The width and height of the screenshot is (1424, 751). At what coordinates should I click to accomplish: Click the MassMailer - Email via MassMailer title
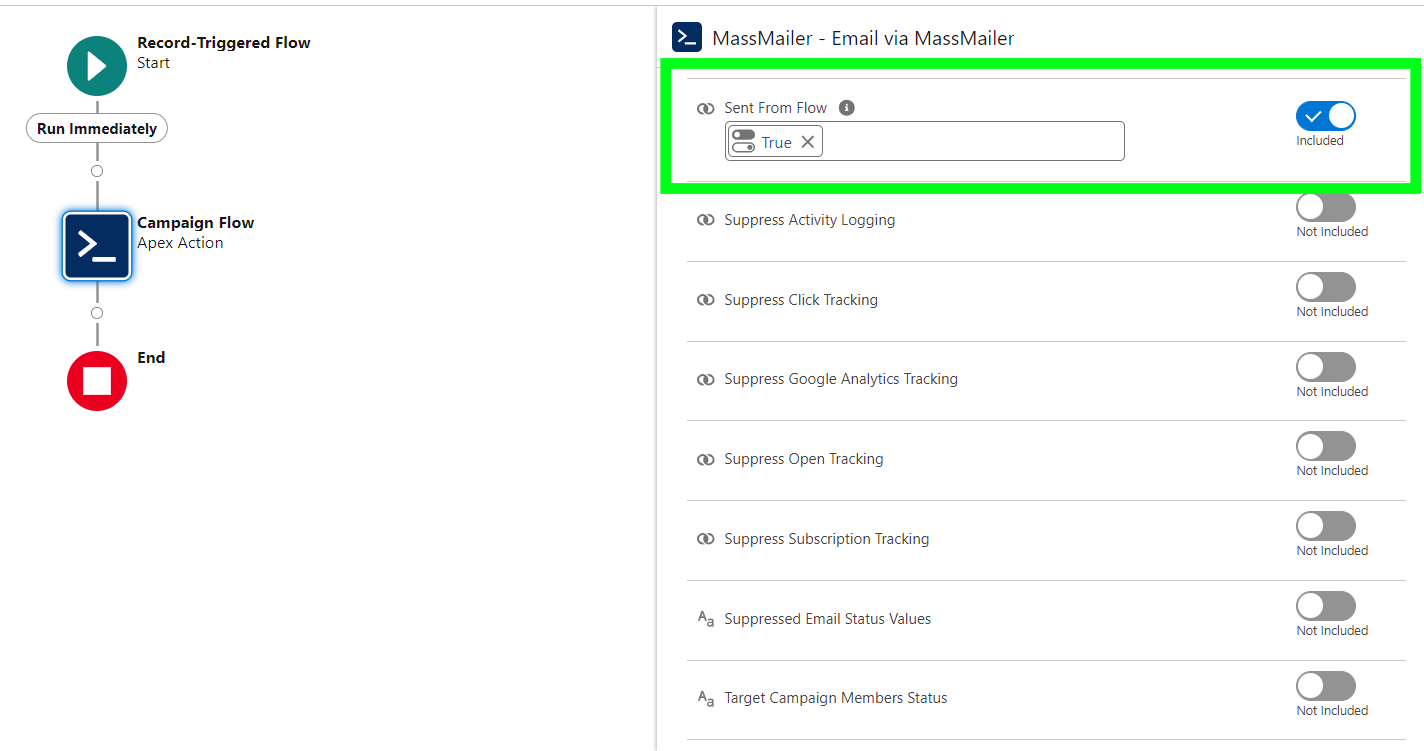863,39
